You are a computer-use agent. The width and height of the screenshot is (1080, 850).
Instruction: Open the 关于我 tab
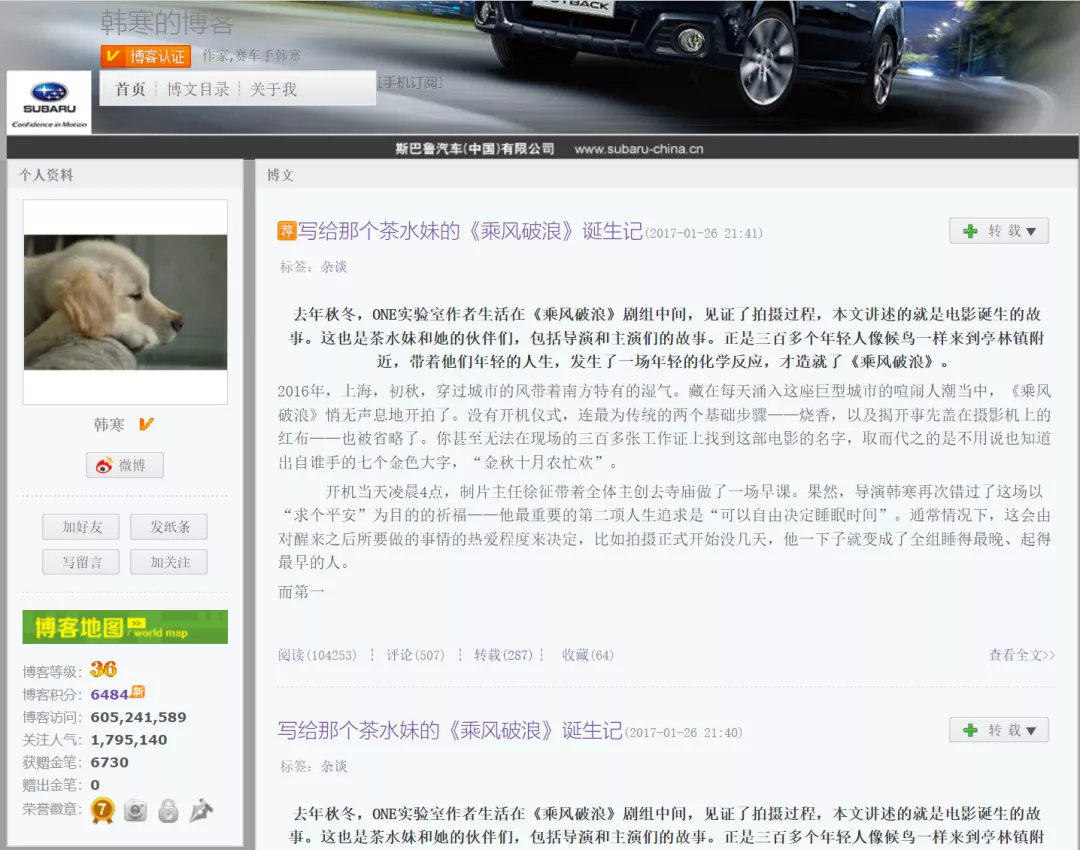pos(273,89)
